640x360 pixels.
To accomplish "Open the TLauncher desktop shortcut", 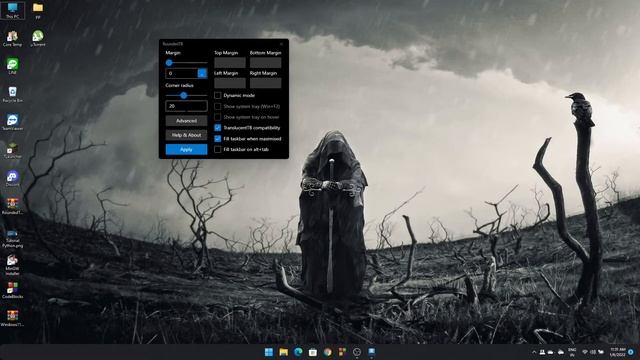I will [12, 150].
